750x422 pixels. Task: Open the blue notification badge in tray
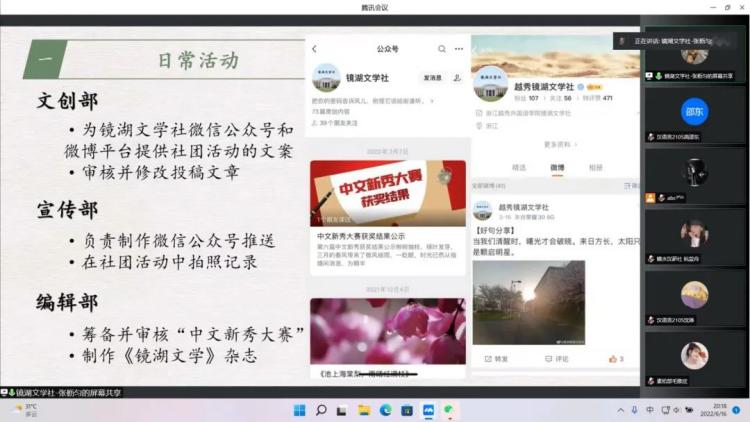pyautogui.click(x=737, y=410)
